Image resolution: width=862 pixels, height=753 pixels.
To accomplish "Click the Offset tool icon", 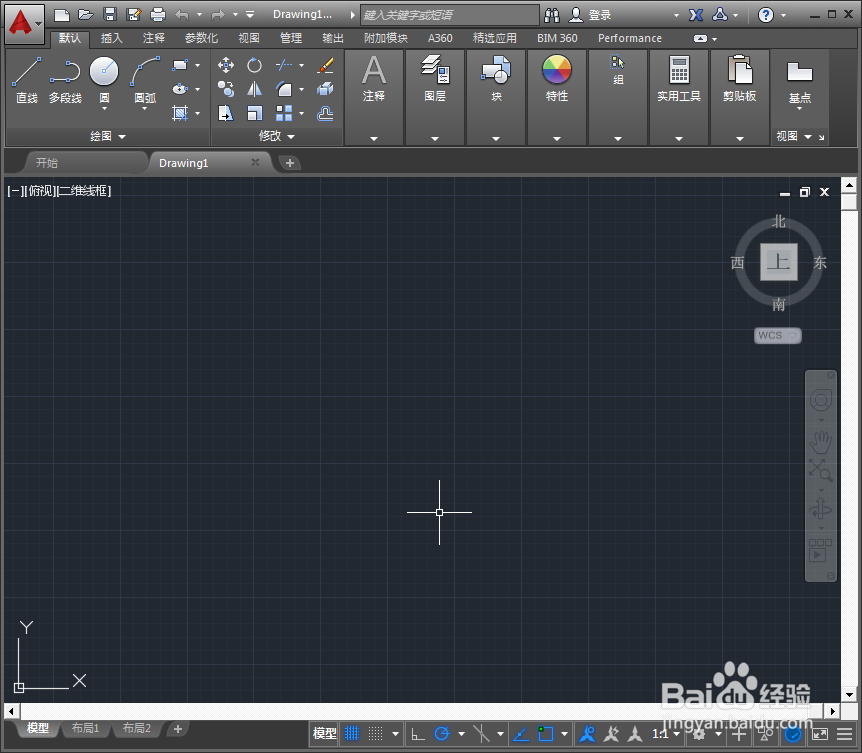I will pos(325,113).
